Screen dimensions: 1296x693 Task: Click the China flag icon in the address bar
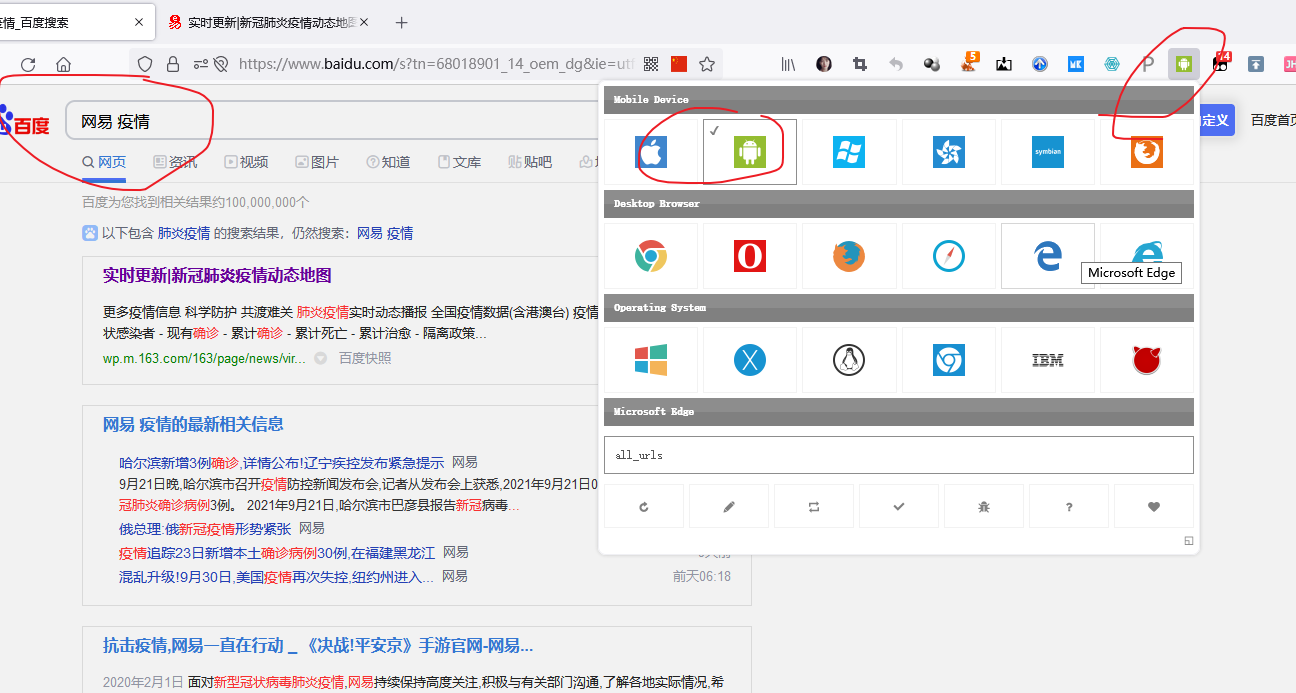click(x=679, y=64)
